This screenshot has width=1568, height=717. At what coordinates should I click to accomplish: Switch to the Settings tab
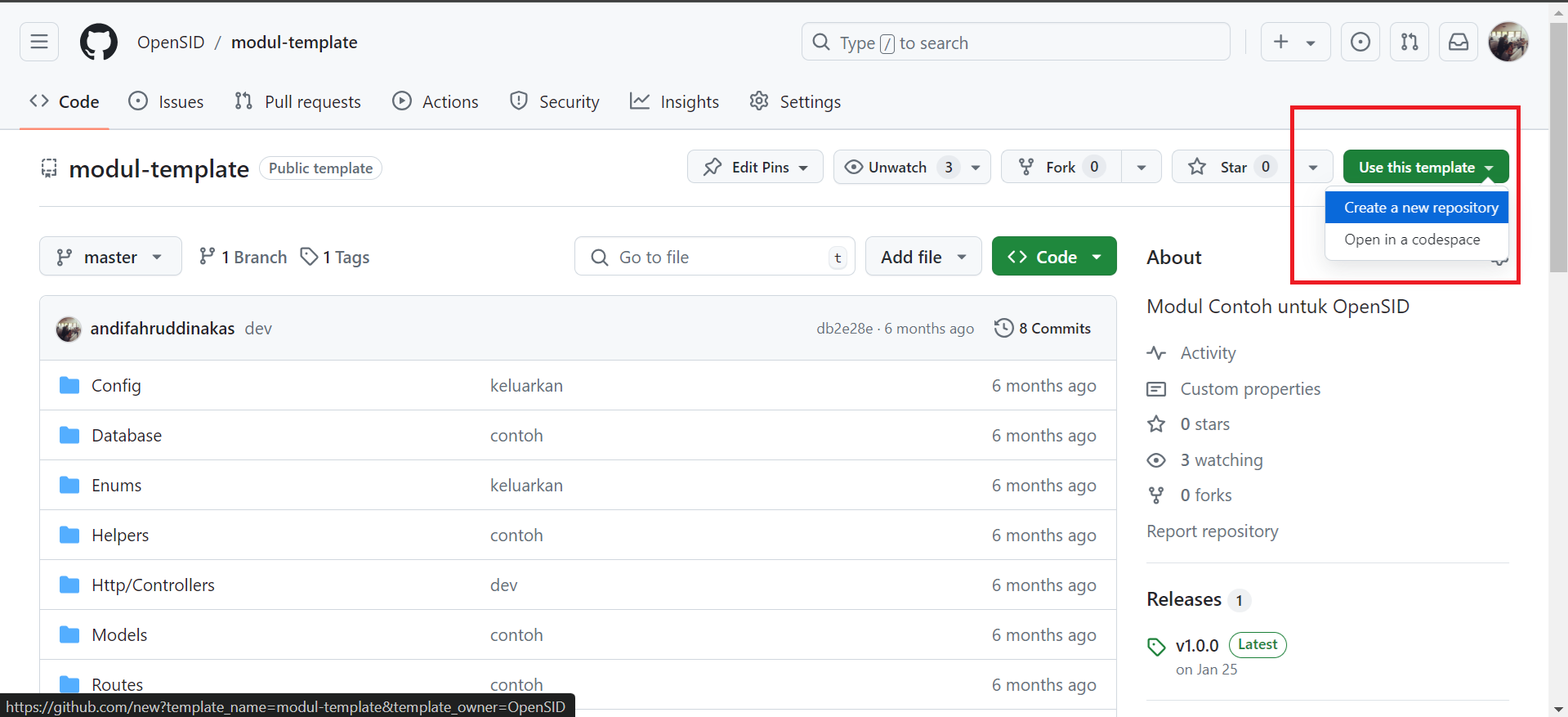tap(795, 101)
